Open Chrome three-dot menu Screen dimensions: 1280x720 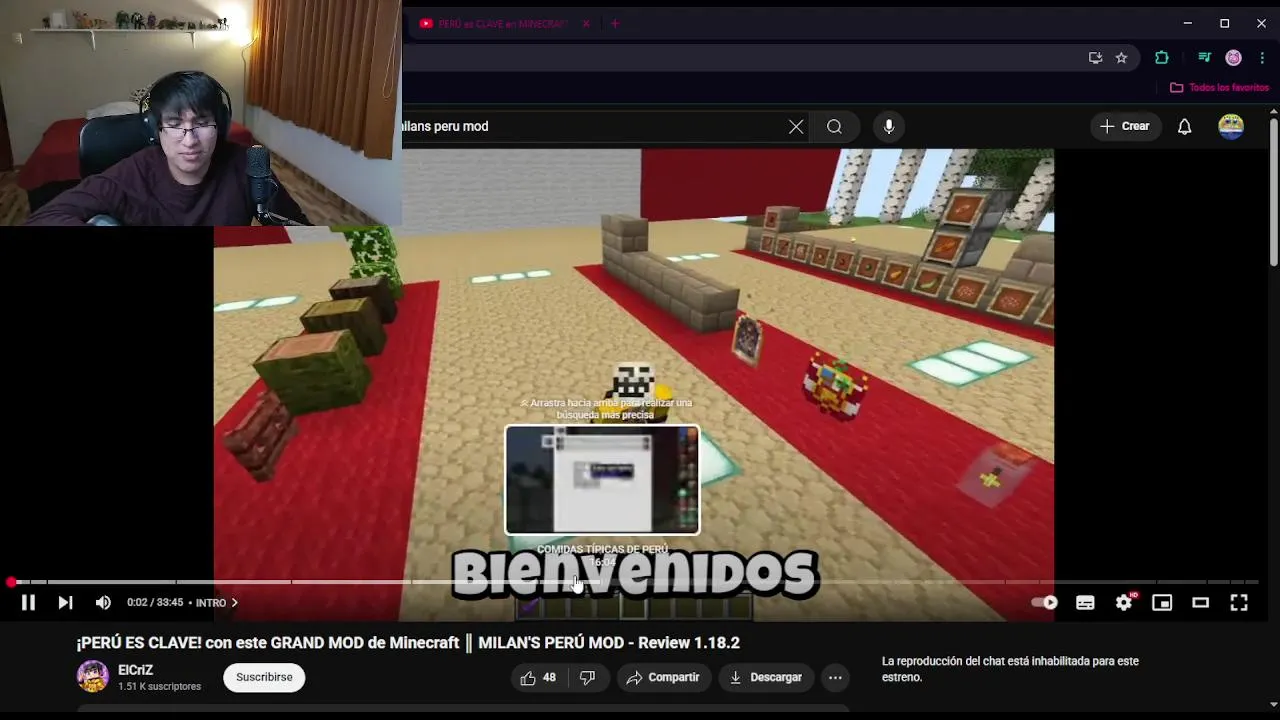tap(1262, 58)
